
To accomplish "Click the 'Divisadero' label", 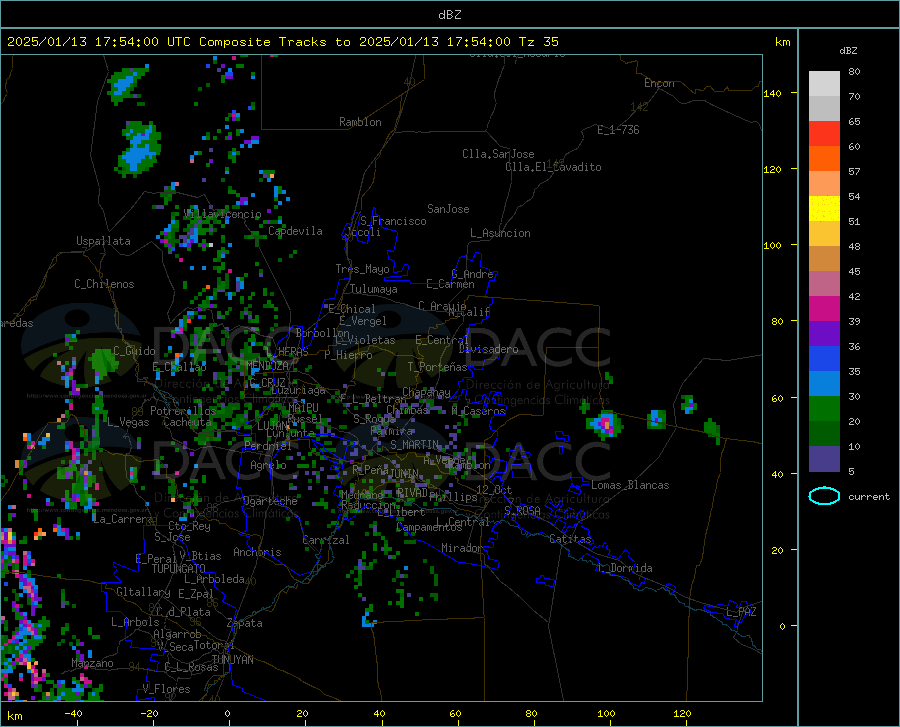I will [x=488, y=349].
